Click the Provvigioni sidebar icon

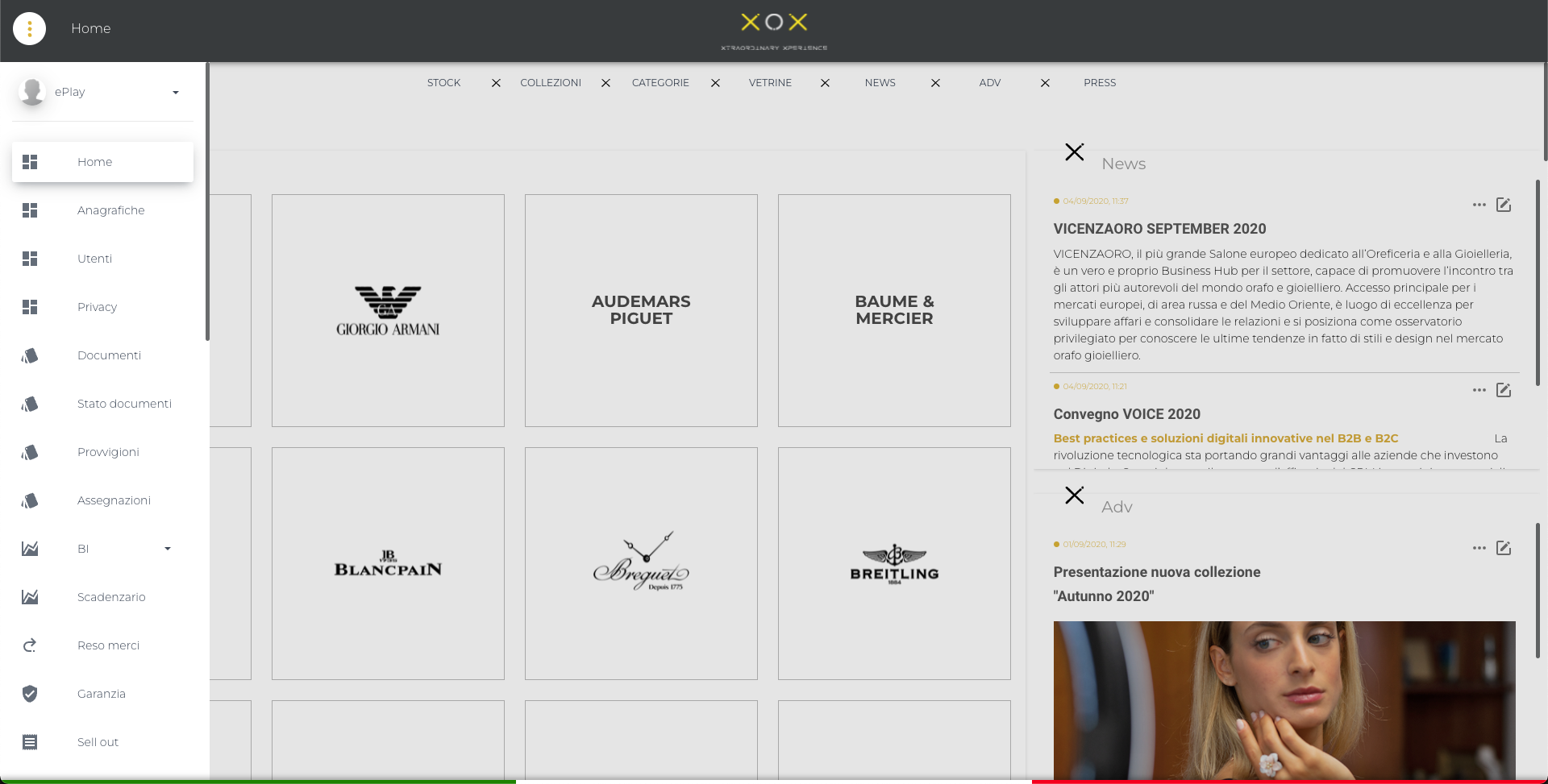[x=30, y=452]
